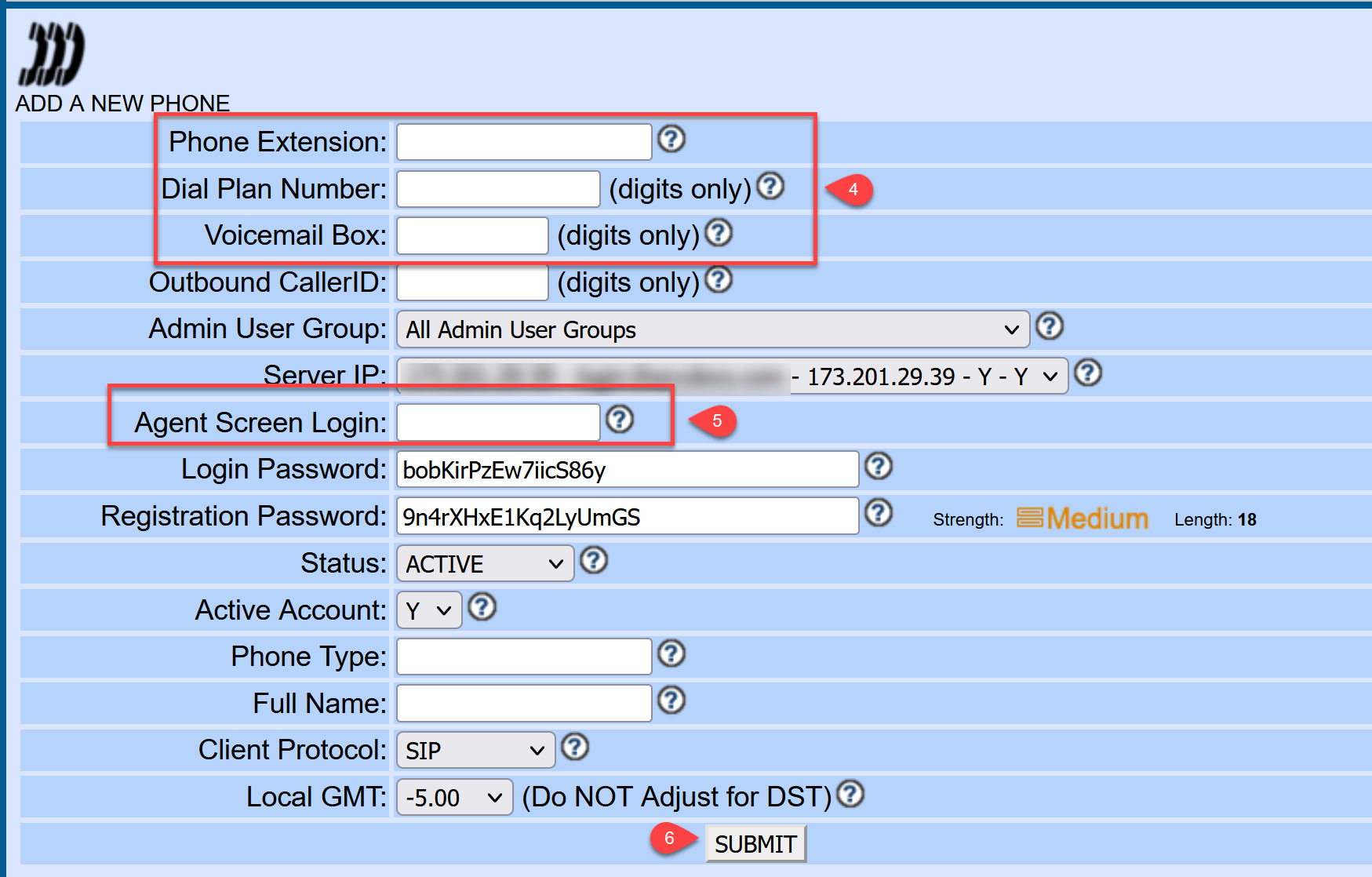Image resolution: width=1372 pixels, height=877 pixels.
Task: Click the ADD A NEW PHONE heading
Action: (122, 104)
